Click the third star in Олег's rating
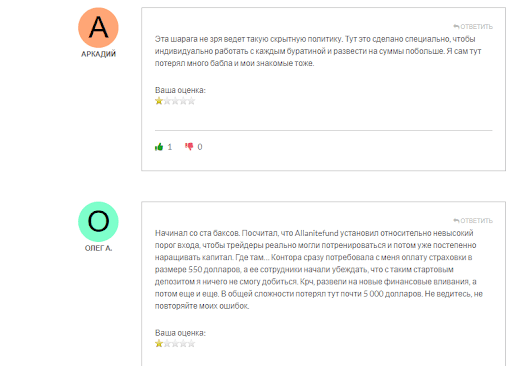512x366 pixels. coord(175,344)
